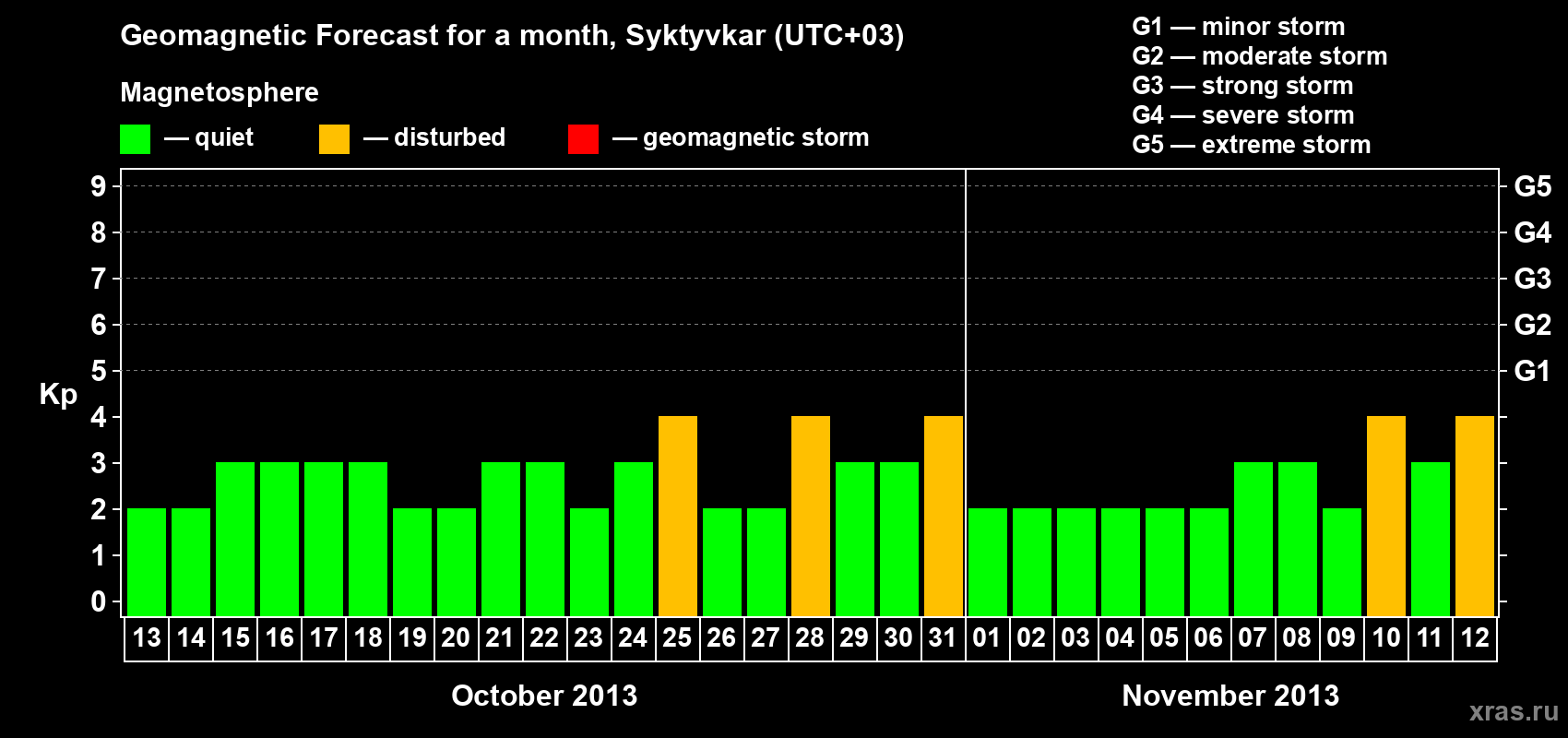The height and width of the screenshot is (738, 1568).
Task: Click 'G2 — moderate storm' legend text
Action: 1260,56
